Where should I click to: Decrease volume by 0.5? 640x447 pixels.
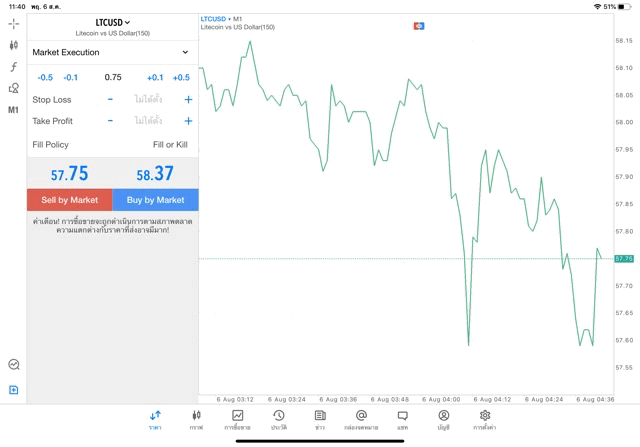(x=45, y=77)
